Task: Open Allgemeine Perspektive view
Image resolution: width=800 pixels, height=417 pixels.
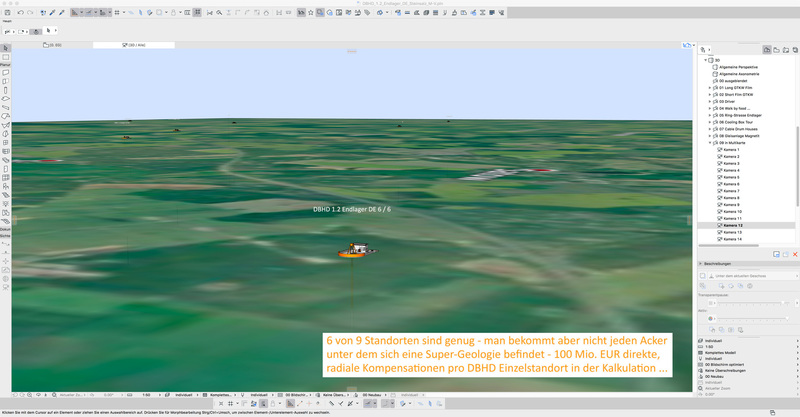Action: click(739, 67)
